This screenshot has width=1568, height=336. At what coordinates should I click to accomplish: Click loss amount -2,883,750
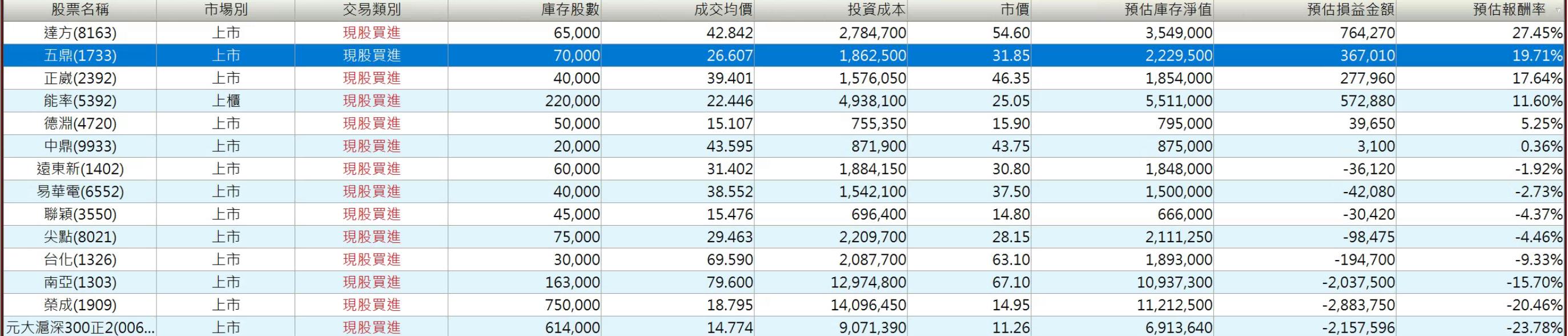(1358, 305)
